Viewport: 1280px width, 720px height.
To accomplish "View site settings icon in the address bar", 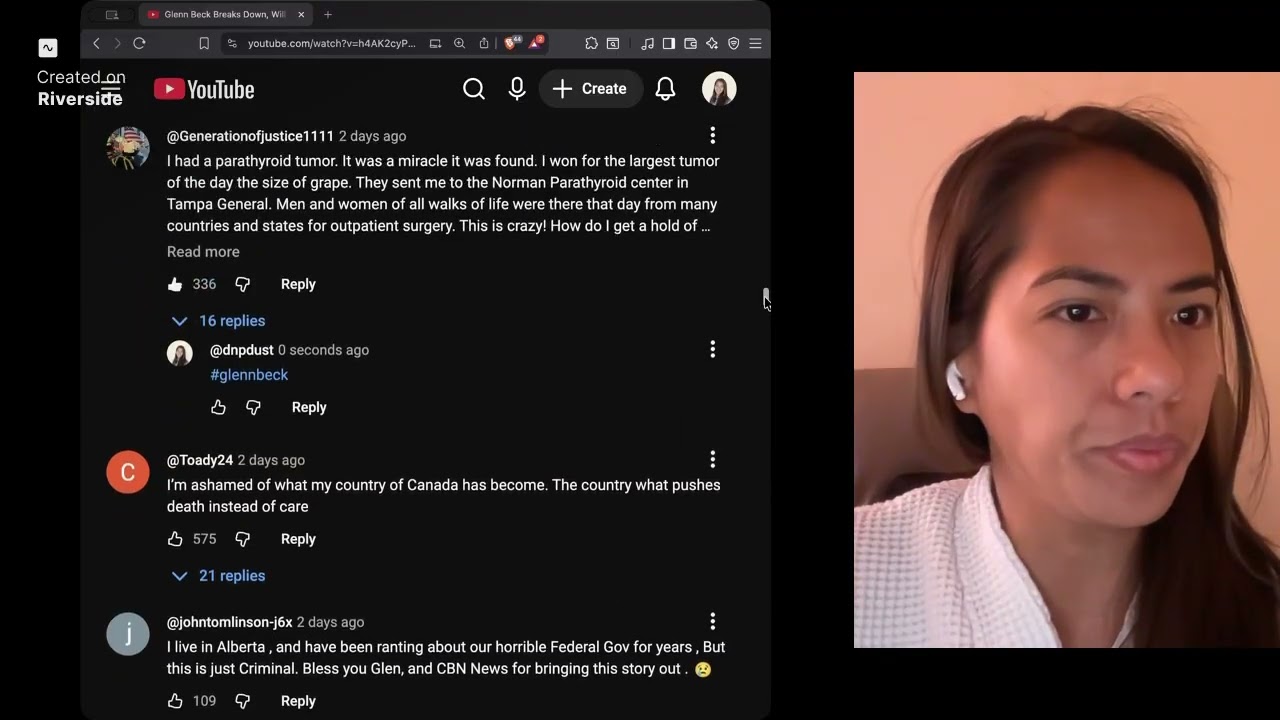I will coord(232,43).
